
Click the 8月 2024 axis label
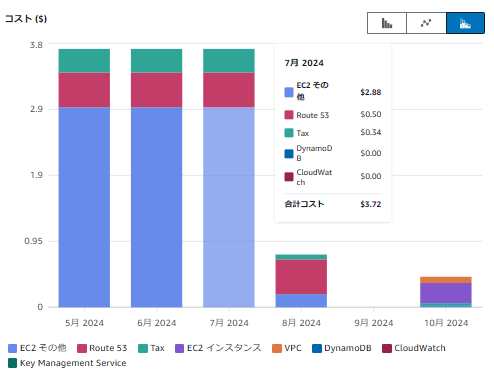click(x=301, y=323)
